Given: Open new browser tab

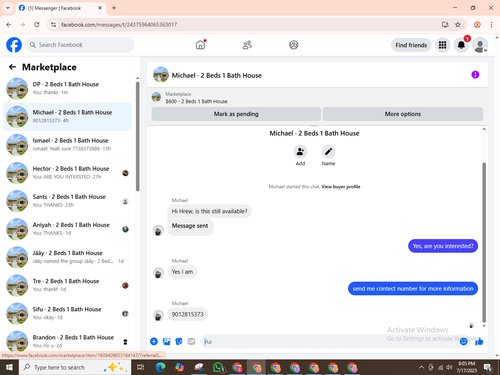Looking at the screenshot, I should point(114,8).
